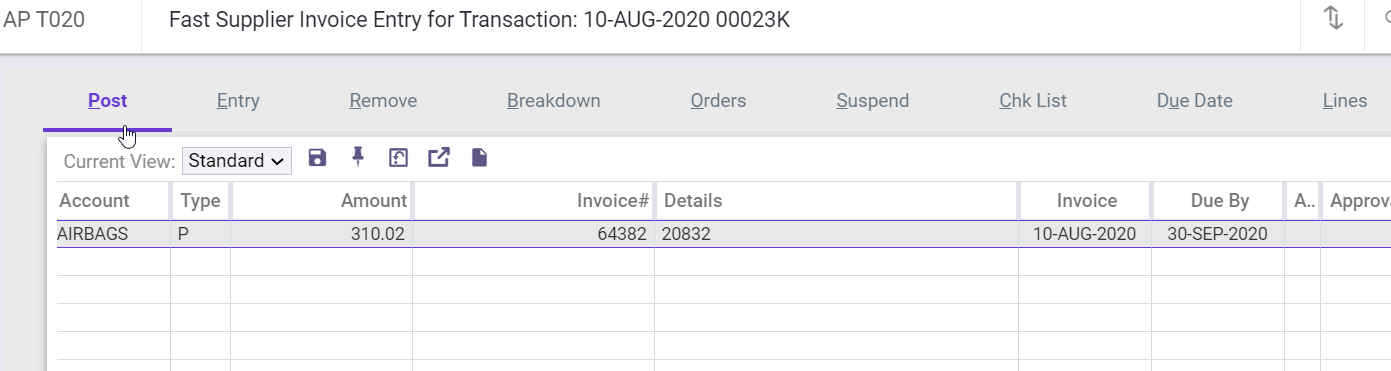
Task: Open the Orders tab
Action: click(x=718, y=101)
